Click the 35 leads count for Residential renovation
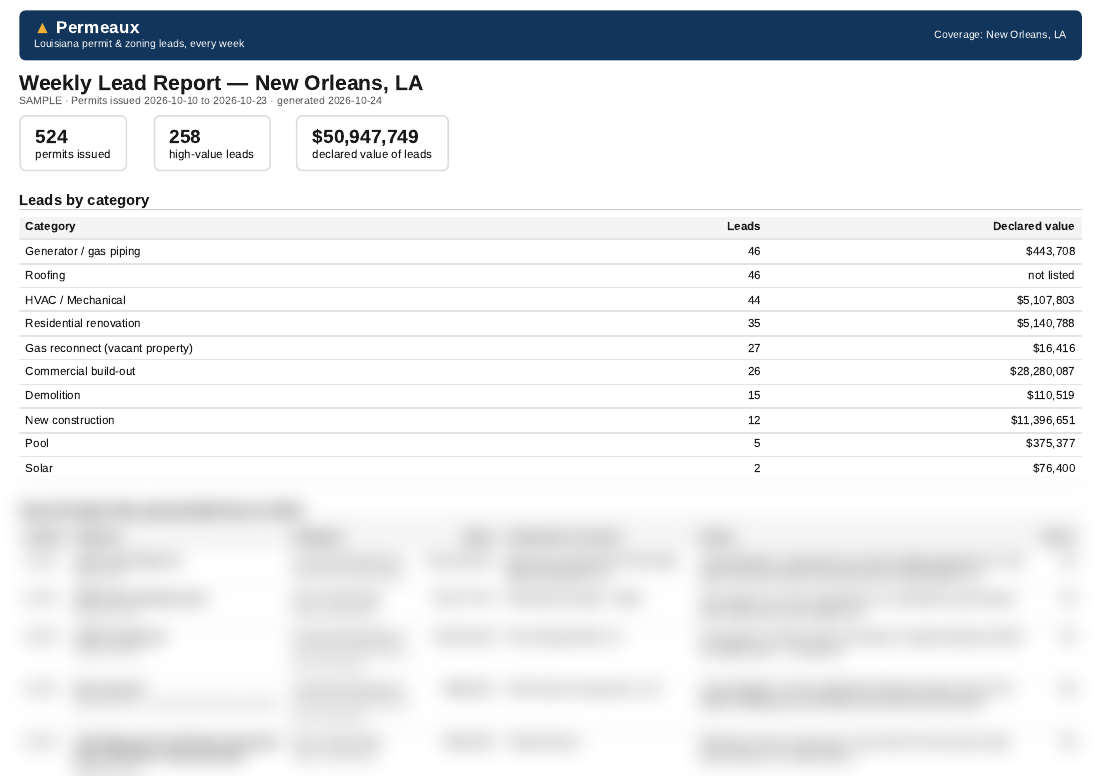This screenshot has width=1100, height=776. [x=754, y=323]
